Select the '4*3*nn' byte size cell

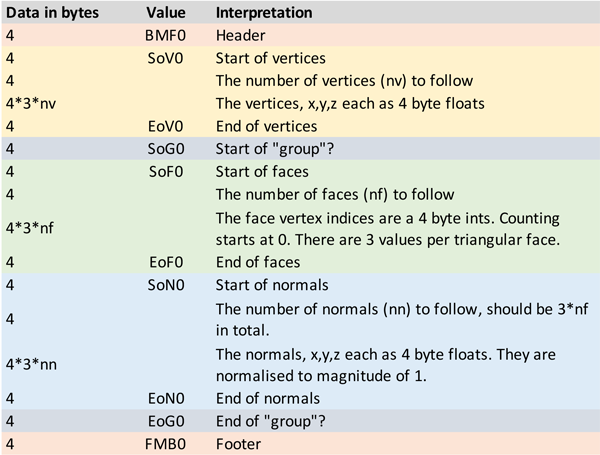[x=31, y=364]
